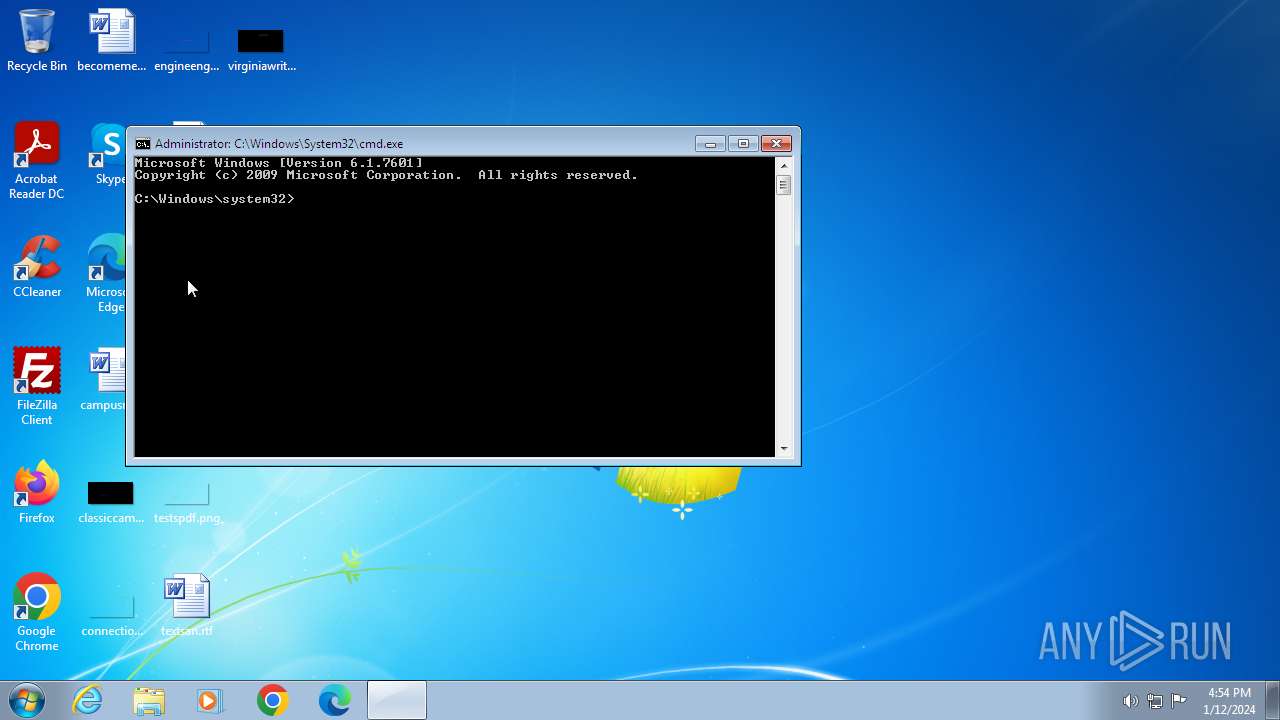Image resolution: width=1280 pixels, height=720 pixels.
Task: Open Windows Explorer from taskbar
Action: pos(149,700)
